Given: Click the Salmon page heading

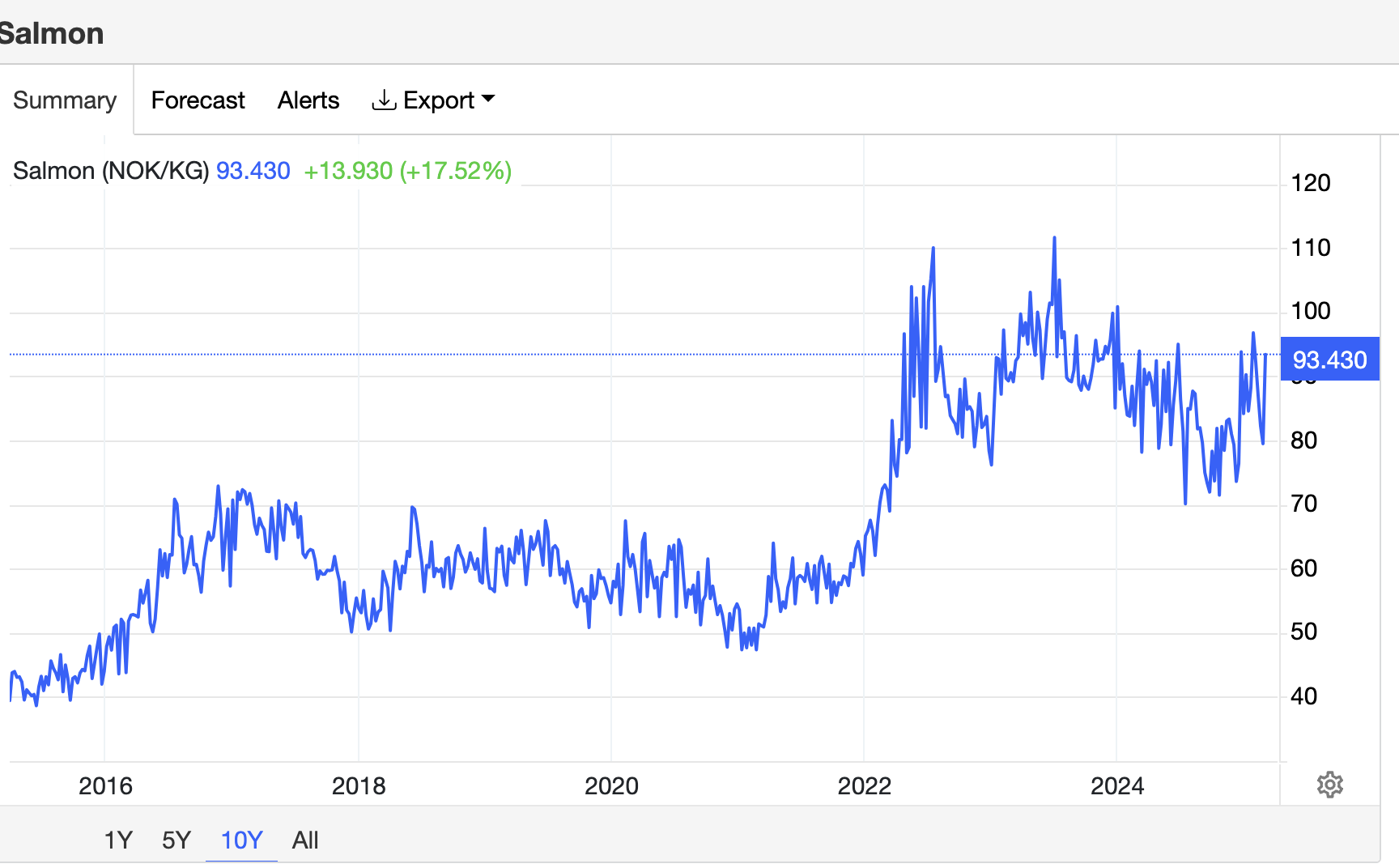Looking at the screenshot, I should 51,34.
